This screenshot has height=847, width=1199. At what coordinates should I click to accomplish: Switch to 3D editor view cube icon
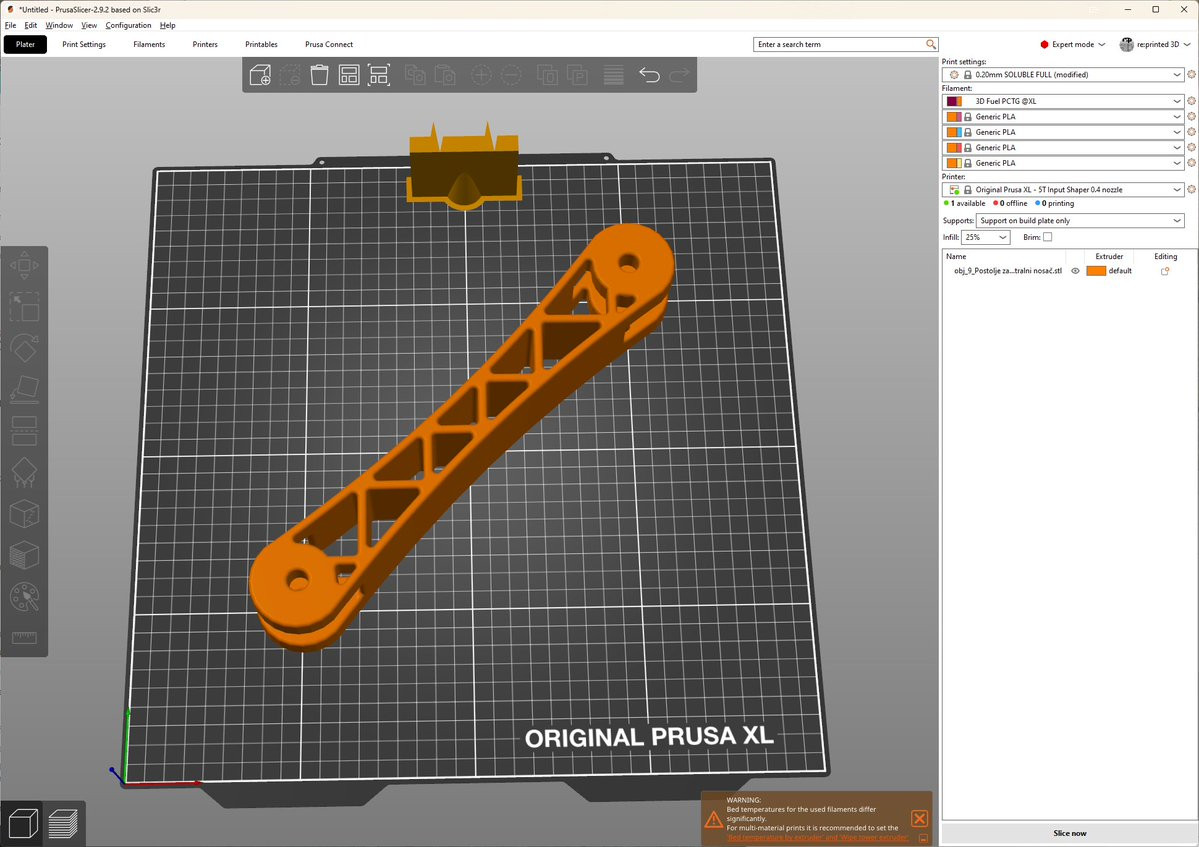click(23, 823)
